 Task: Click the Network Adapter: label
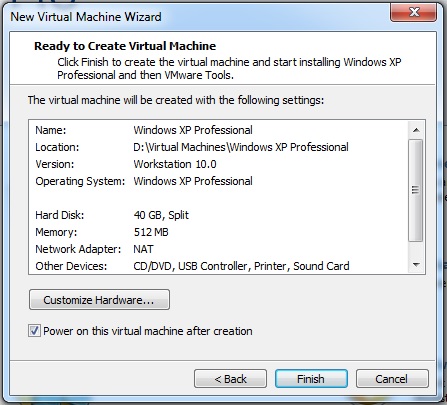(78, 249)
